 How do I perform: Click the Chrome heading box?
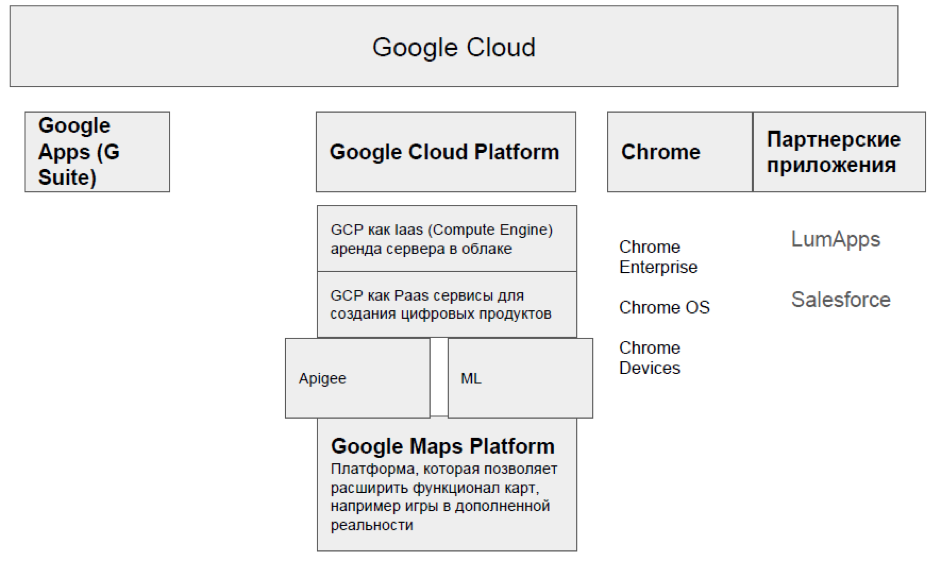pos(680,152)
